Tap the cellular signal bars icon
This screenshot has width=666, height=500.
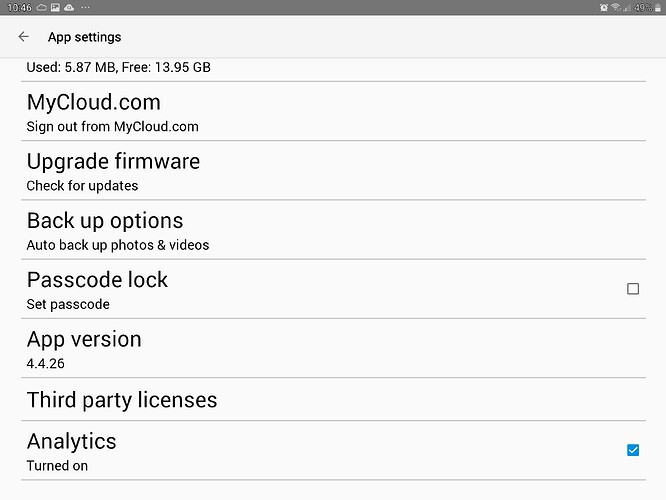point(627,7)
